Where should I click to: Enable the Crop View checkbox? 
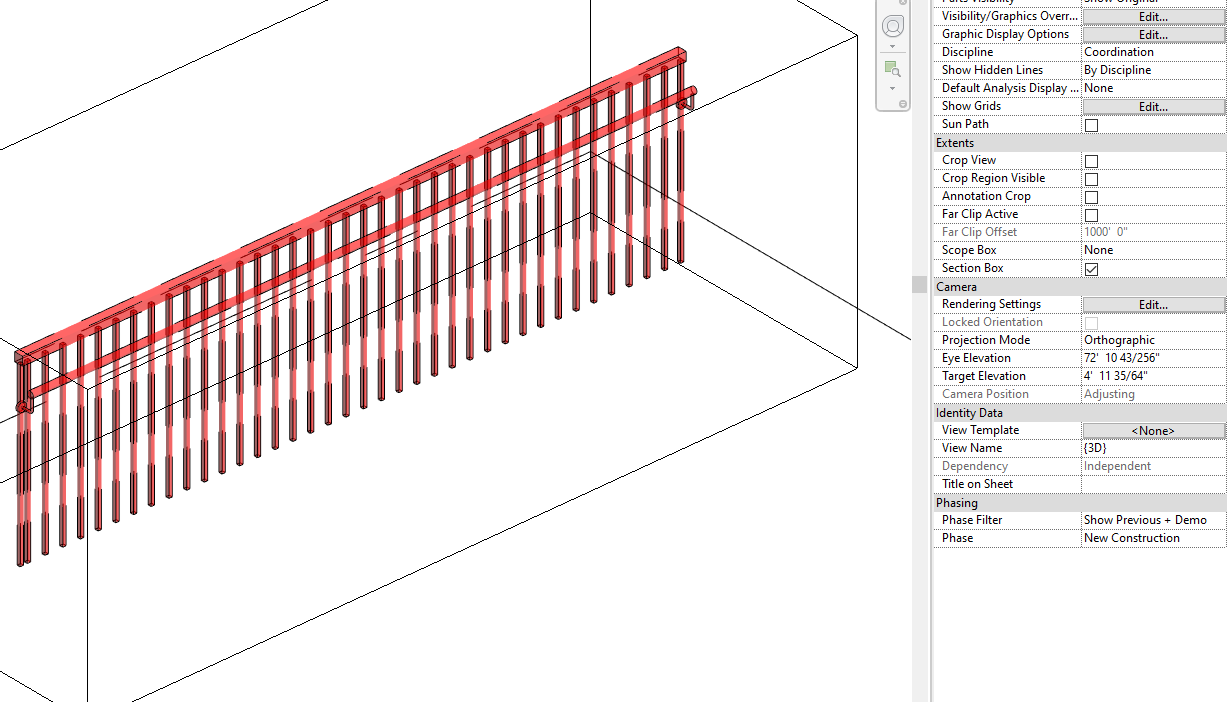[x=1091, y=160]
